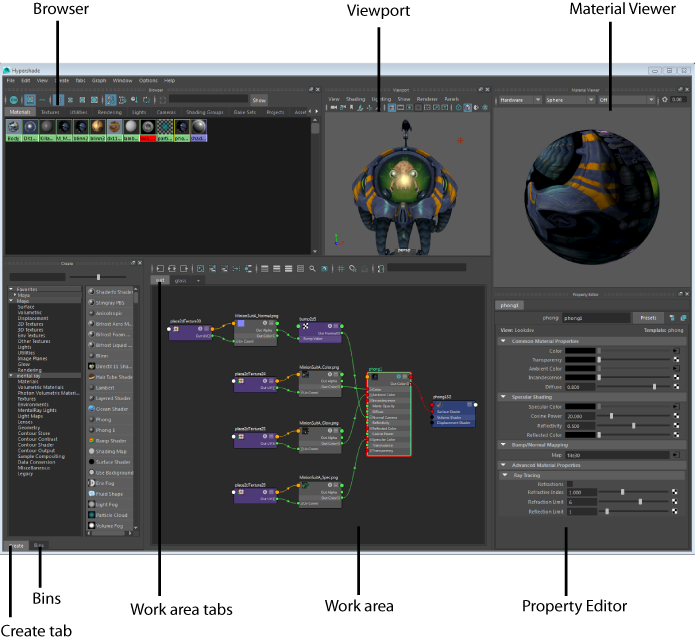The image size is (695, 640).
Task: Click the Color swatch in Common Material Properties
Action: (x=580, y=351)
